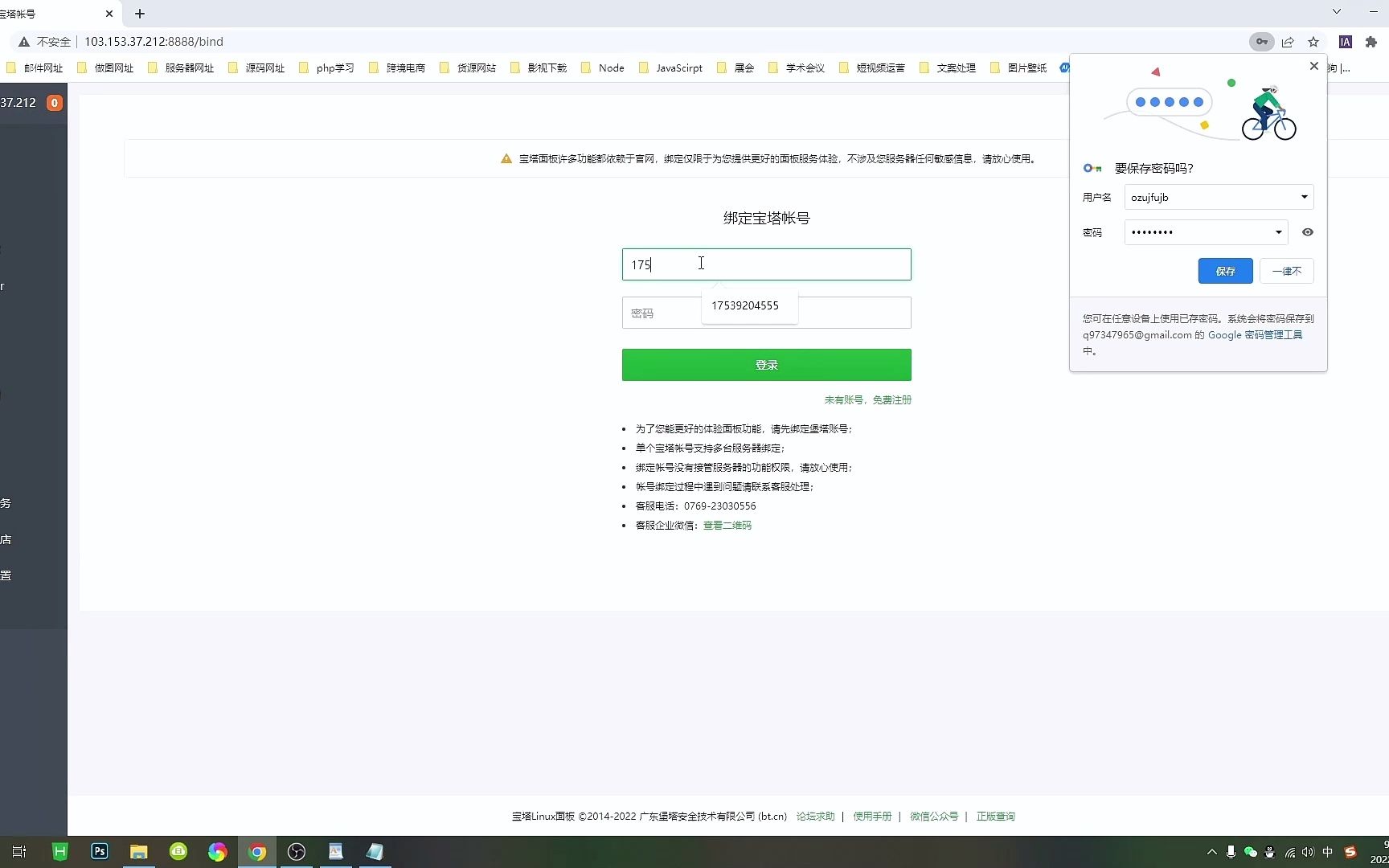Open 正版查询 footer link
Screen dimensions: 1389x868
(996, 816)
